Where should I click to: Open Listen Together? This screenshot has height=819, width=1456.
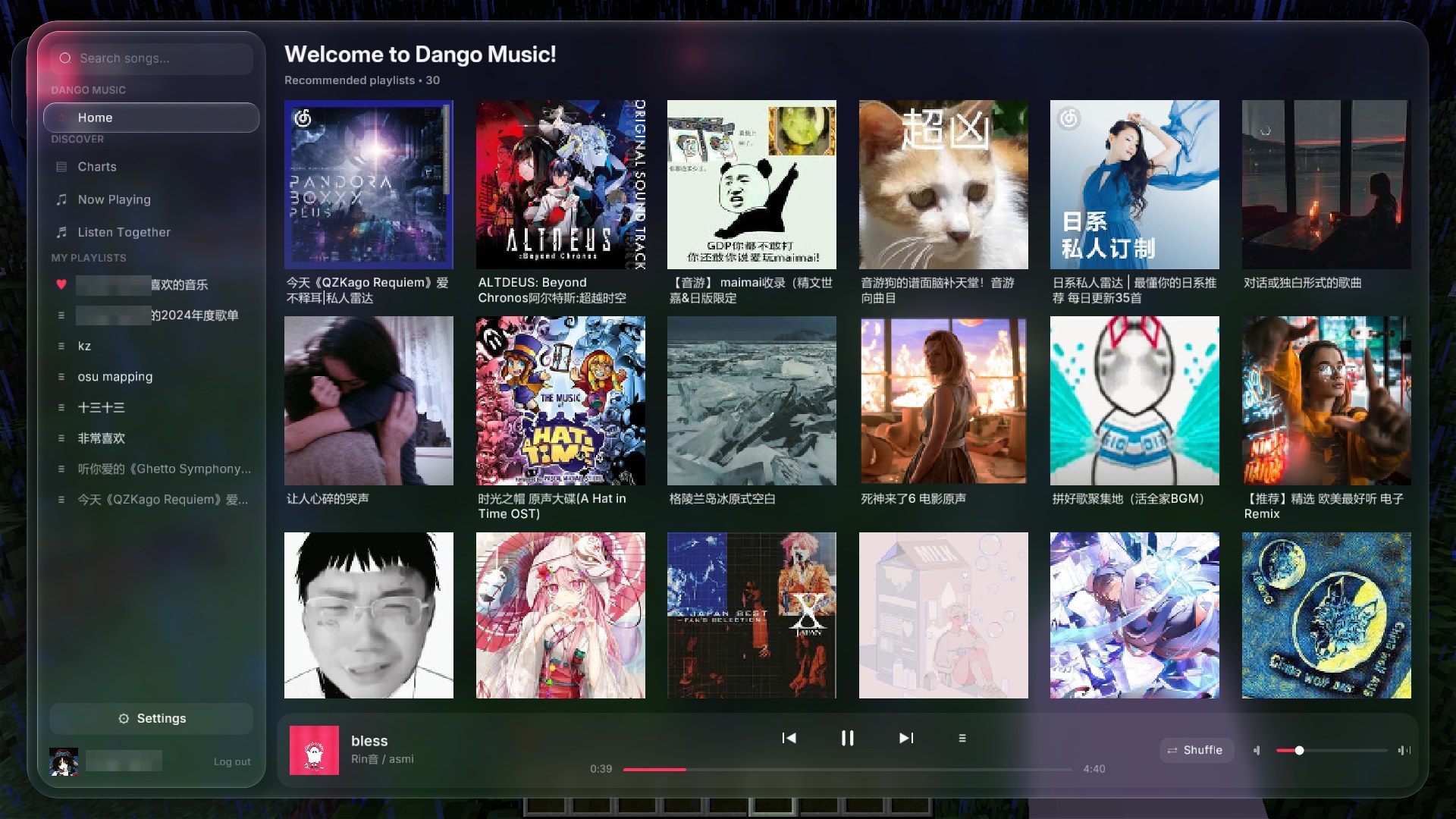click(152, 232)
